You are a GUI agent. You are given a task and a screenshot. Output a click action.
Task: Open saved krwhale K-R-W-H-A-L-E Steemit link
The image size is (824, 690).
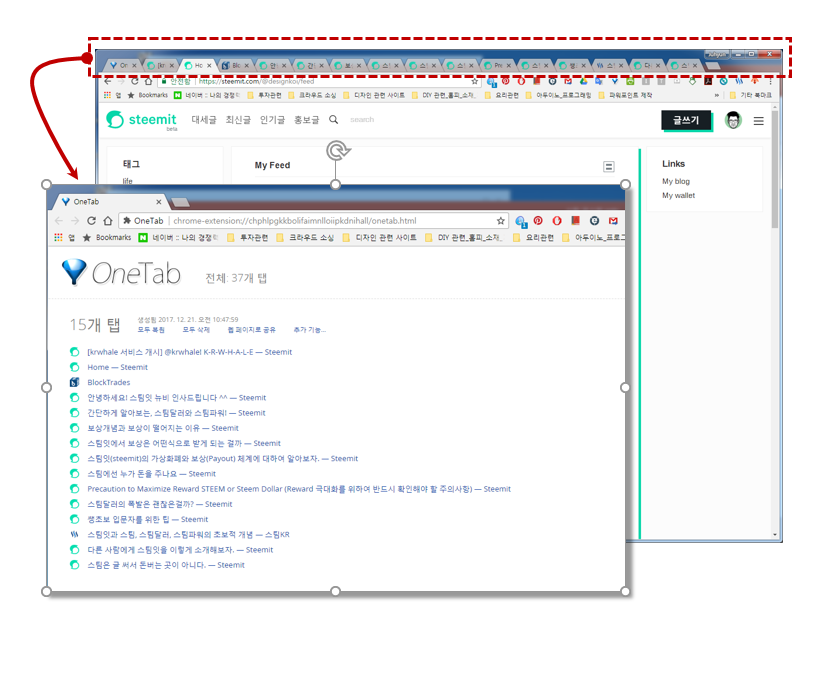189,352
